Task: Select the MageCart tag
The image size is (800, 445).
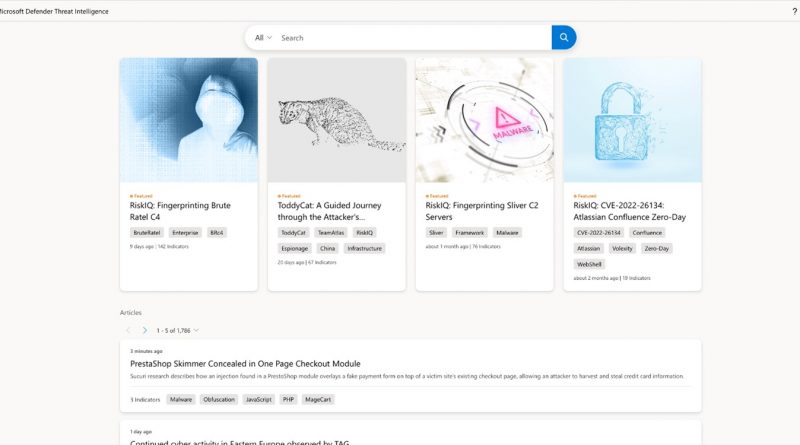Action: [318, 400]
